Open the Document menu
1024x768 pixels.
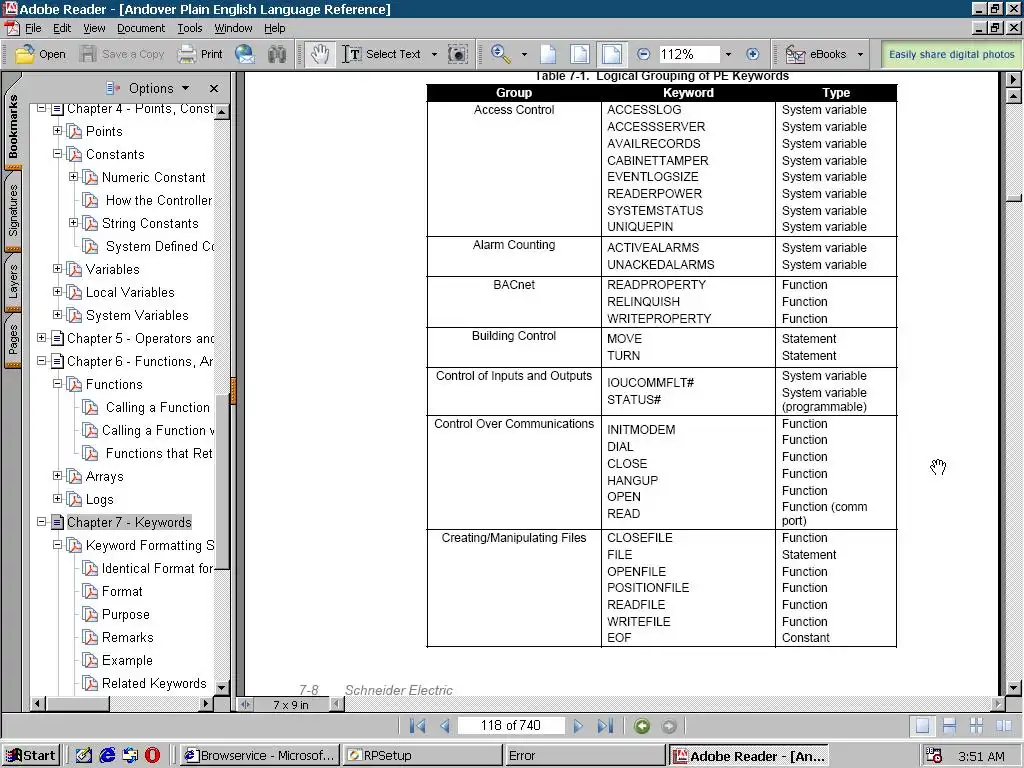pyautogui.click(x=141, y=28)
